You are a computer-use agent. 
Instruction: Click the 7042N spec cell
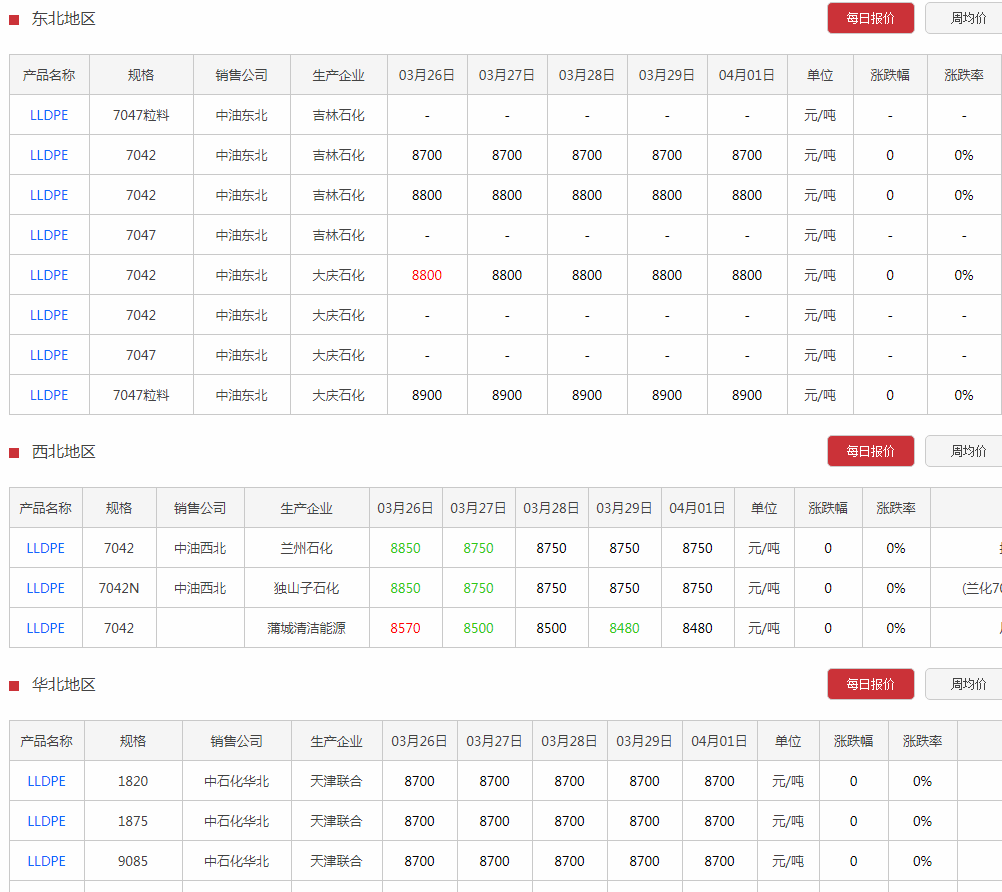click(x=119, y=588)
